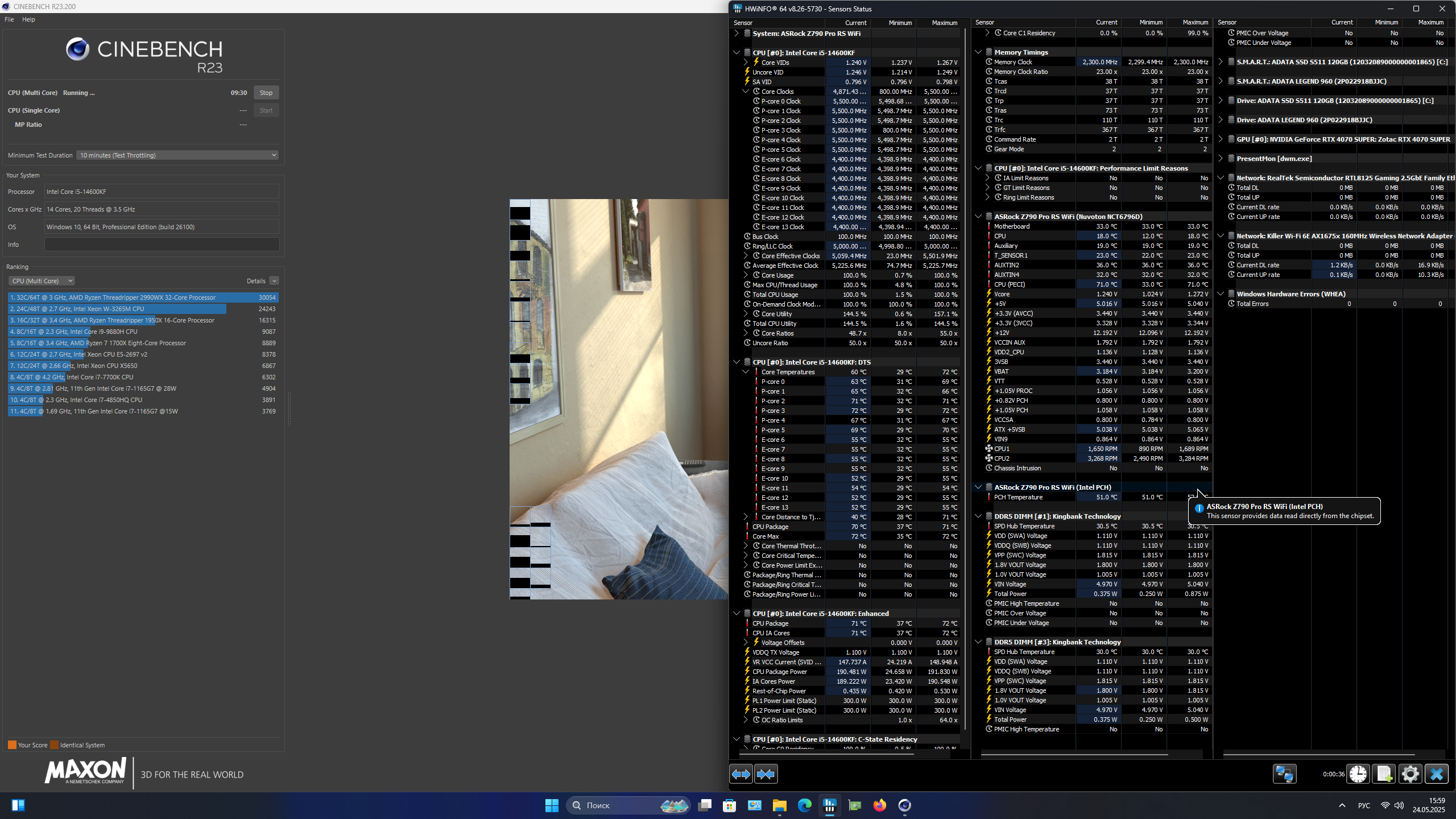Start logging with document-plus icon
The width and height of the screenshot is (1456, 819).
tap(1384, 774)
